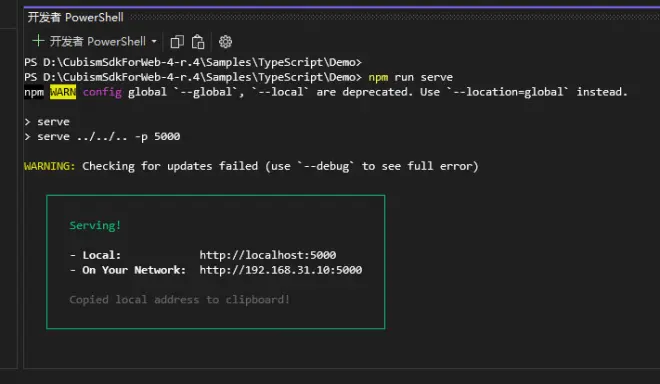Select the 开发者 PowerShell panel title

[x=75, y=17]
